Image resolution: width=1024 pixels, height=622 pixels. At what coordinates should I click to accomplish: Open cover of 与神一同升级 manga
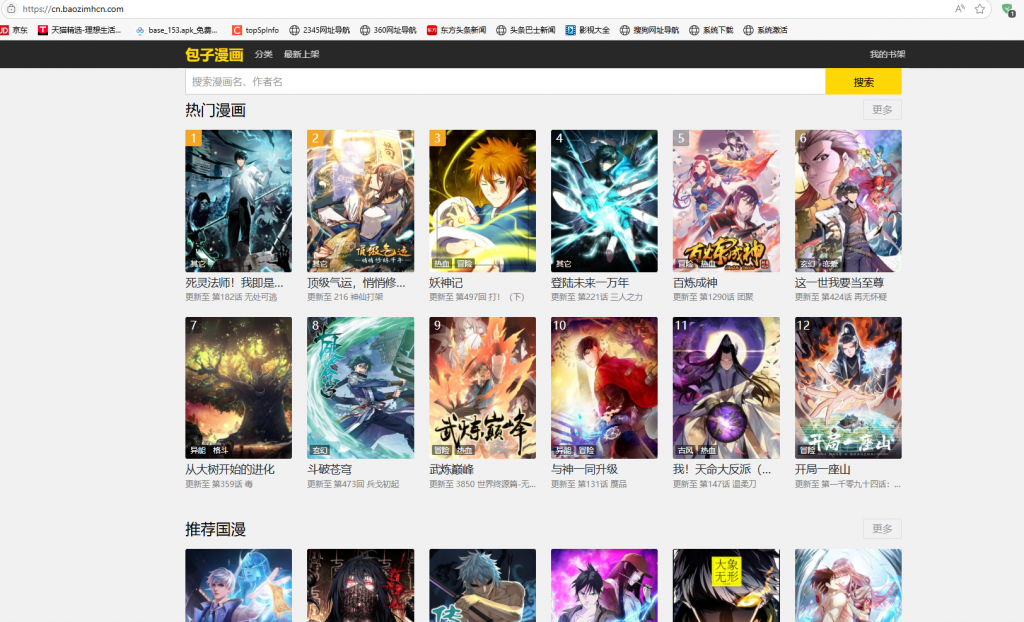[x=604, y=388]
